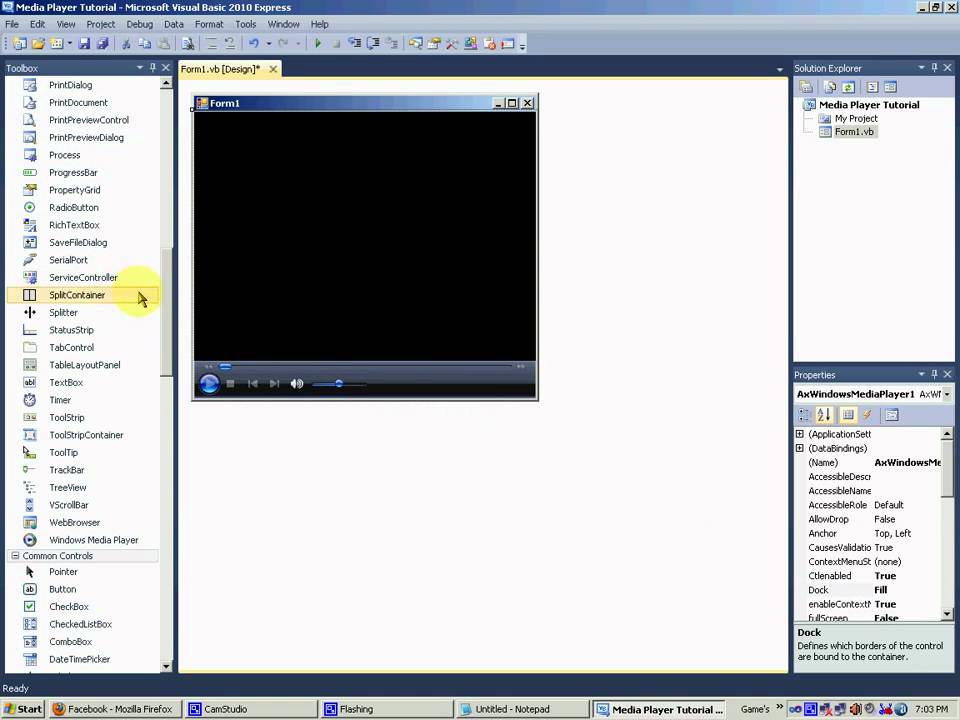The width and height of the screenshot is (960, 720).
Task: Click the Undo arrow icon
Action: pos(253,43)
